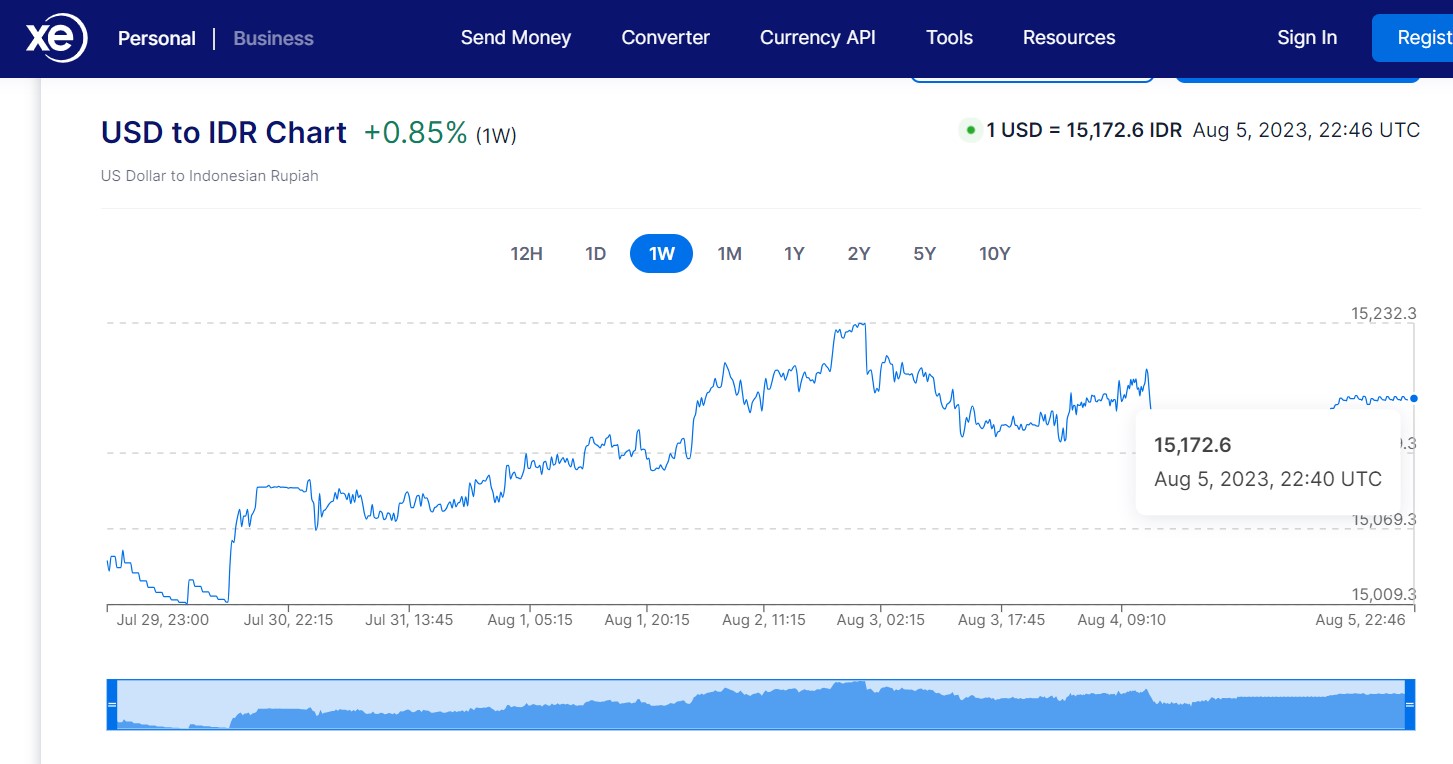Show the 2Y chart range
Screen dimensions: 1453x764
point(859,254)
